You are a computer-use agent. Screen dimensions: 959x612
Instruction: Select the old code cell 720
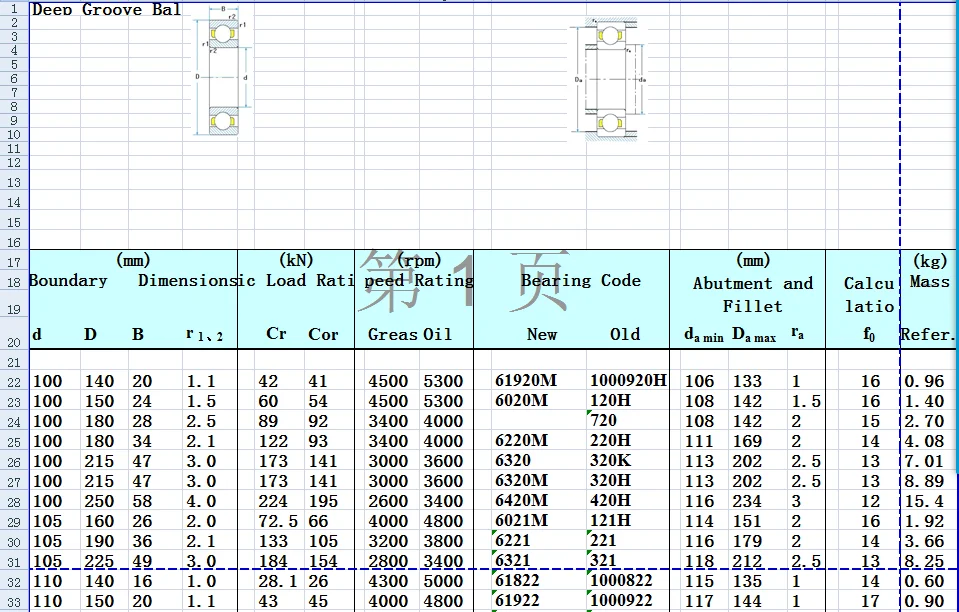[x=604, y=421]
